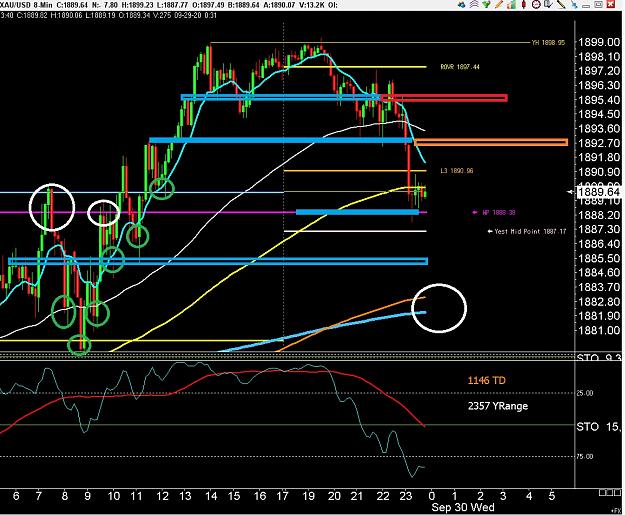Screen dimensions: 625x515
Task: Click the middle small square button at bottom right
Action: [x=608, y=493]
